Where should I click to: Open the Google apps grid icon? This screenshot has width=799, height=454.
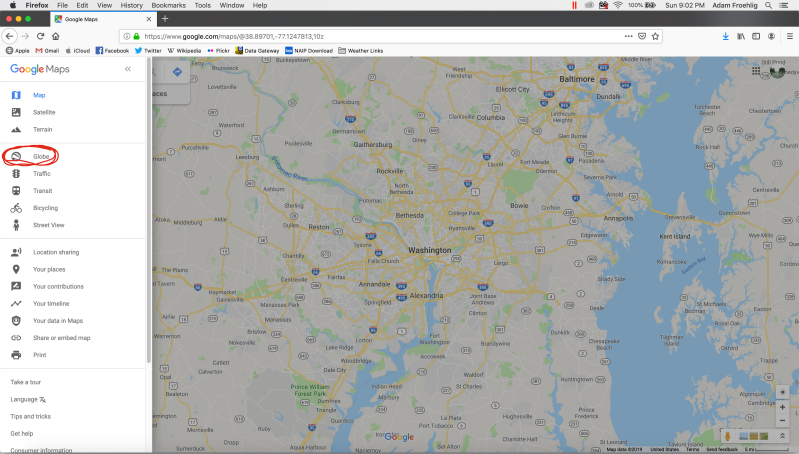tap(756, 71)
